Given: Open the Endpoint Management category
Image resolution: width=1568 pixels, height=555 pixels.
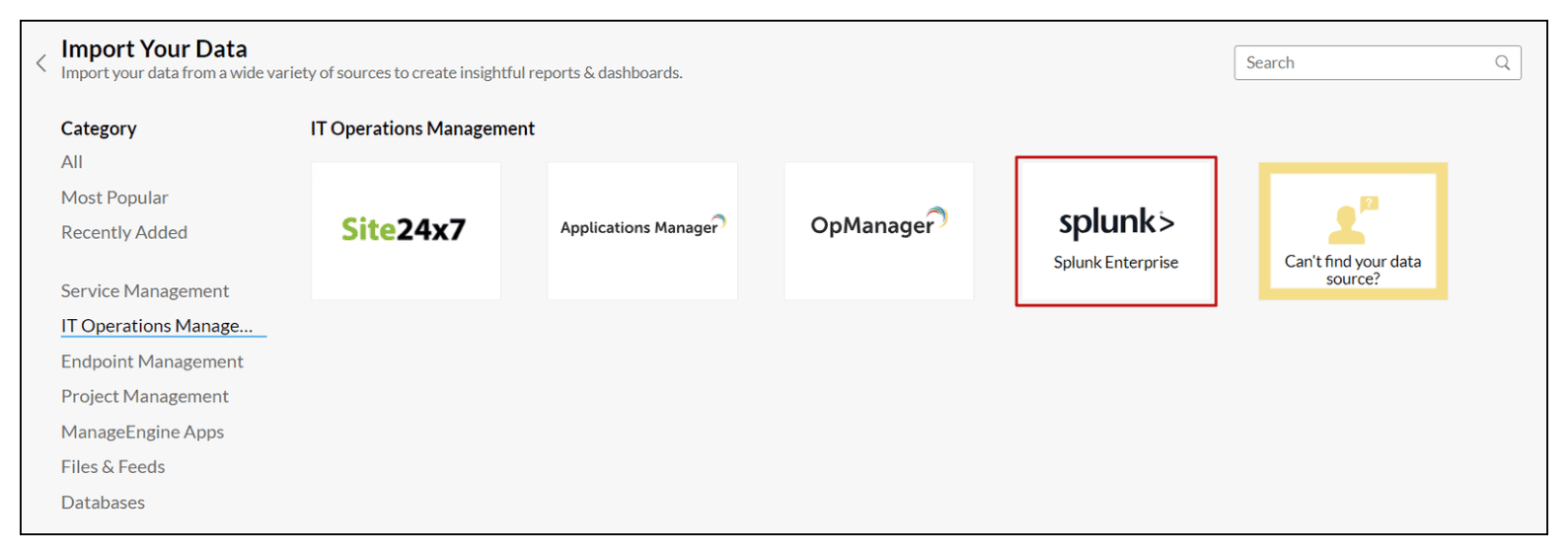Looking at the screenshot, I should (x=152, y=361).
